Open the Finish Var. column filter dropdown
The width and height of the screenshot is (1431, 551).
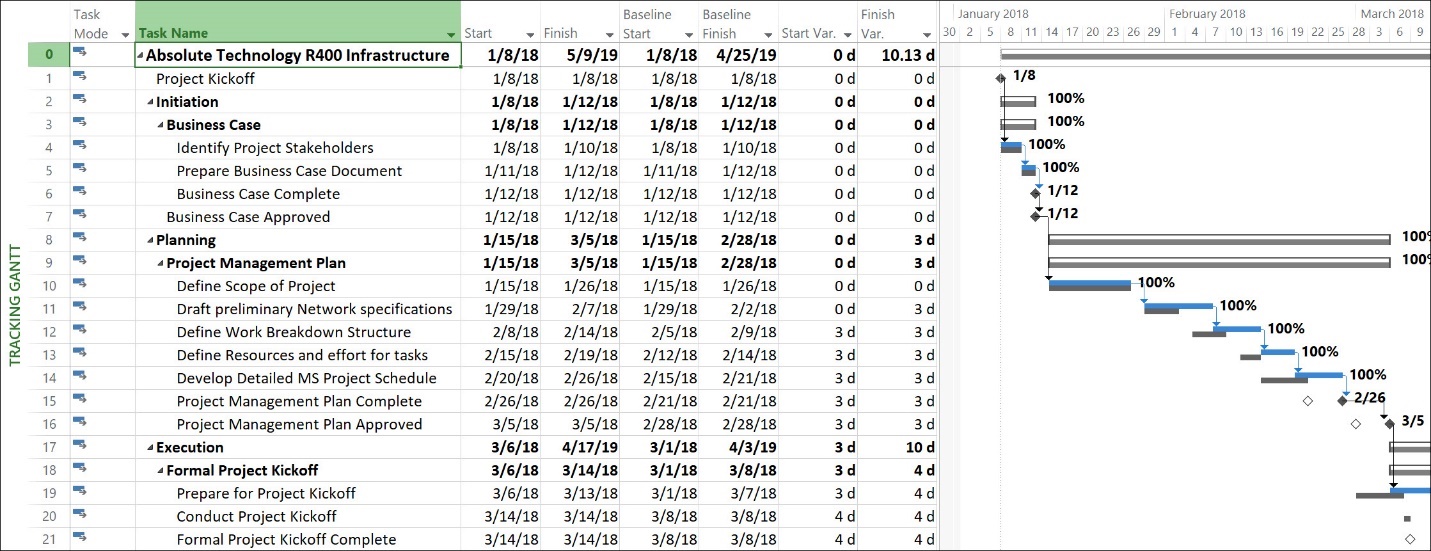click(x=927, y=34)
